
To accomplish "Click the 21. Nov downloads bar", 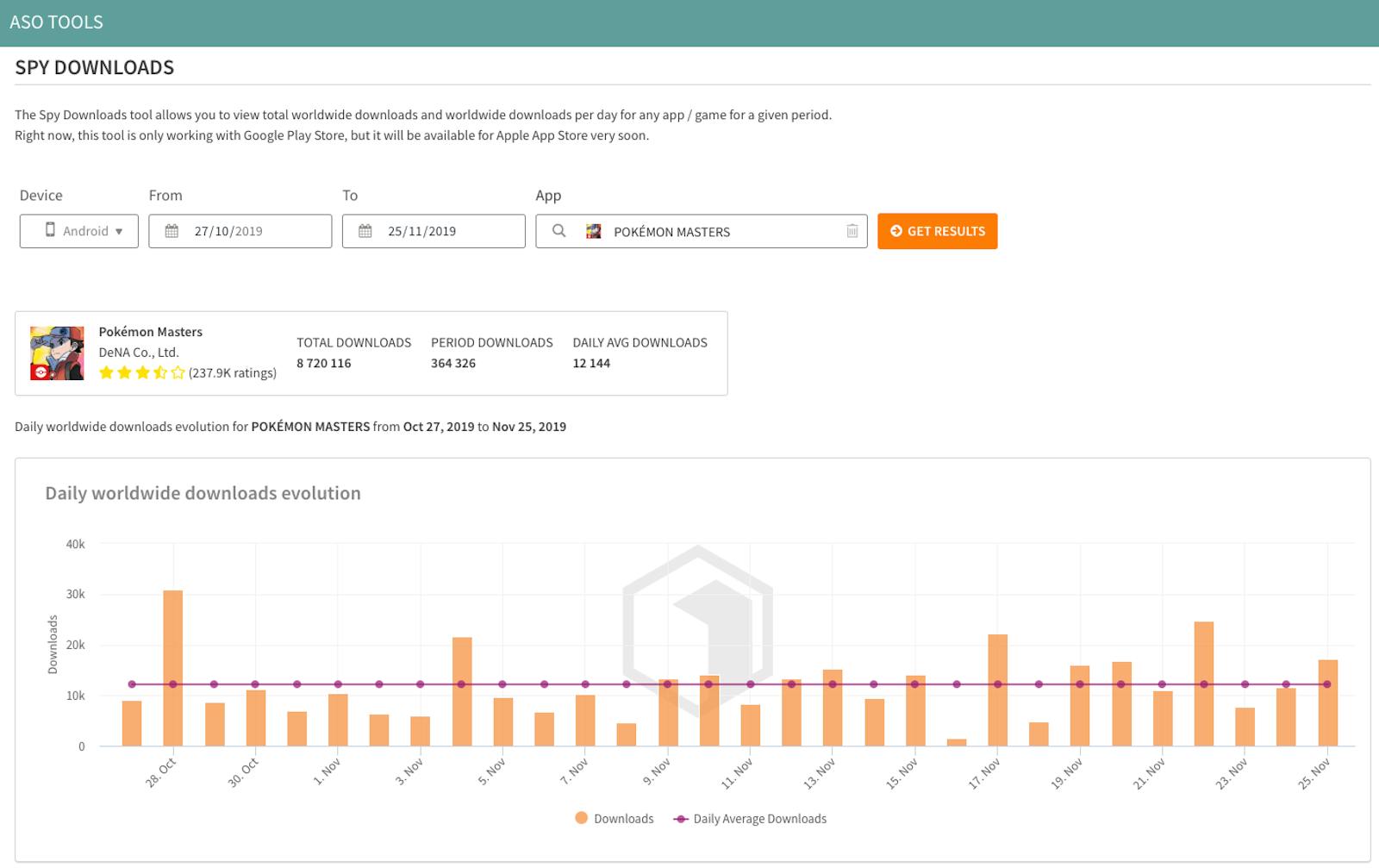I will (1163, 719).
